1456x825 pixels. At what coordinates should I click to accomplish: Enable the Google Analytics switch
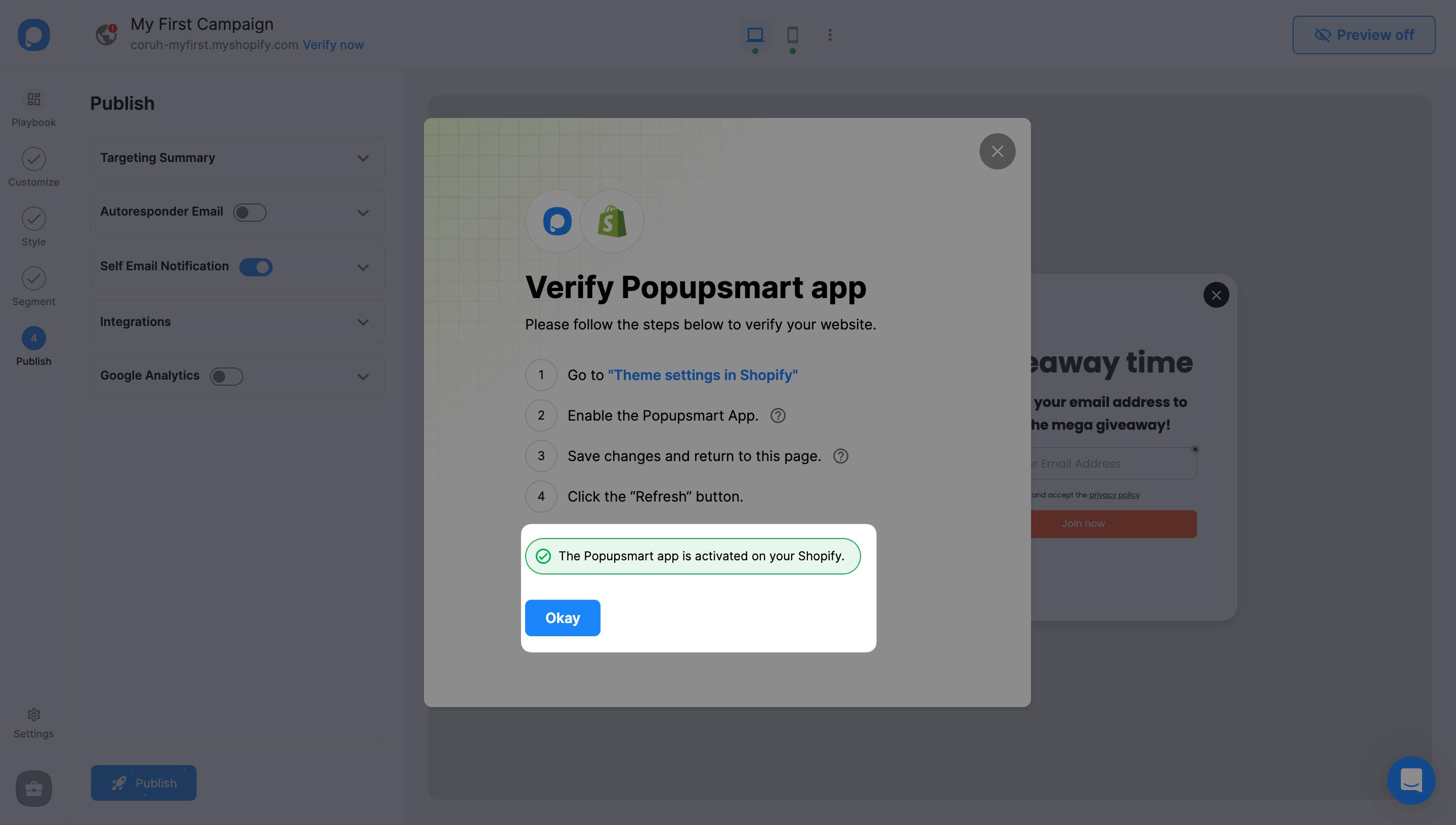tap(227, 376)
